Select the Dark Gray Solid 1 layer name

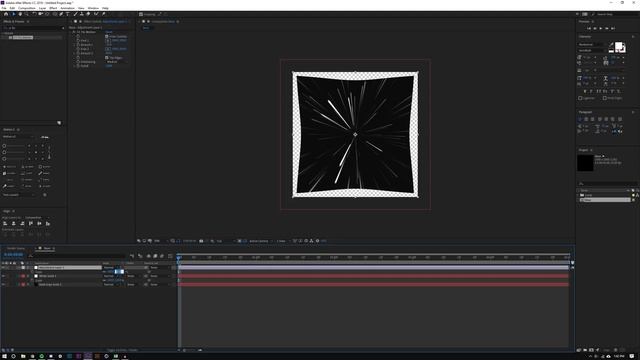point(50,284)
